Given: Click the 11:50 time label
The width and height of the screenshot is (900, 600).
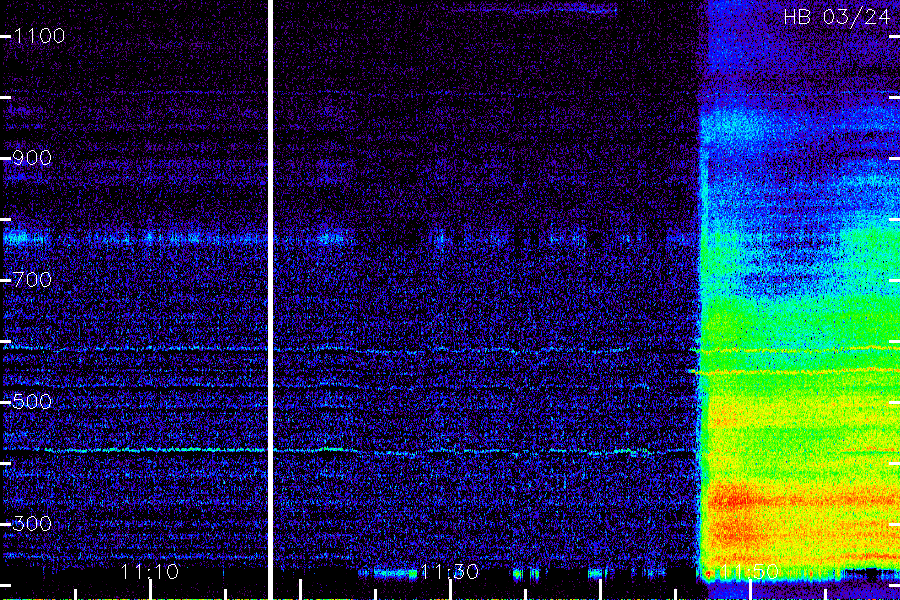Looking at the screenshot, I should click(749, 572).
